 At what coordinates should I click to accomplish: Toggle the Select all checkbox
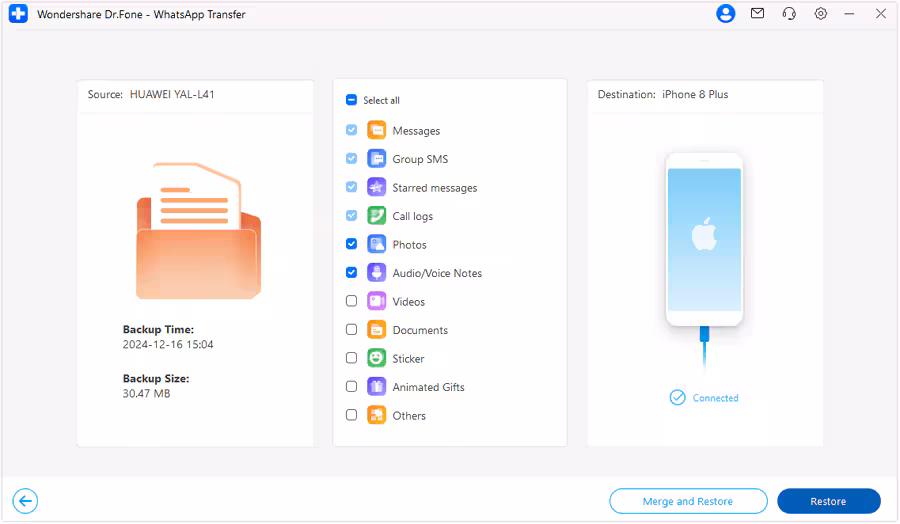(351, 100)
